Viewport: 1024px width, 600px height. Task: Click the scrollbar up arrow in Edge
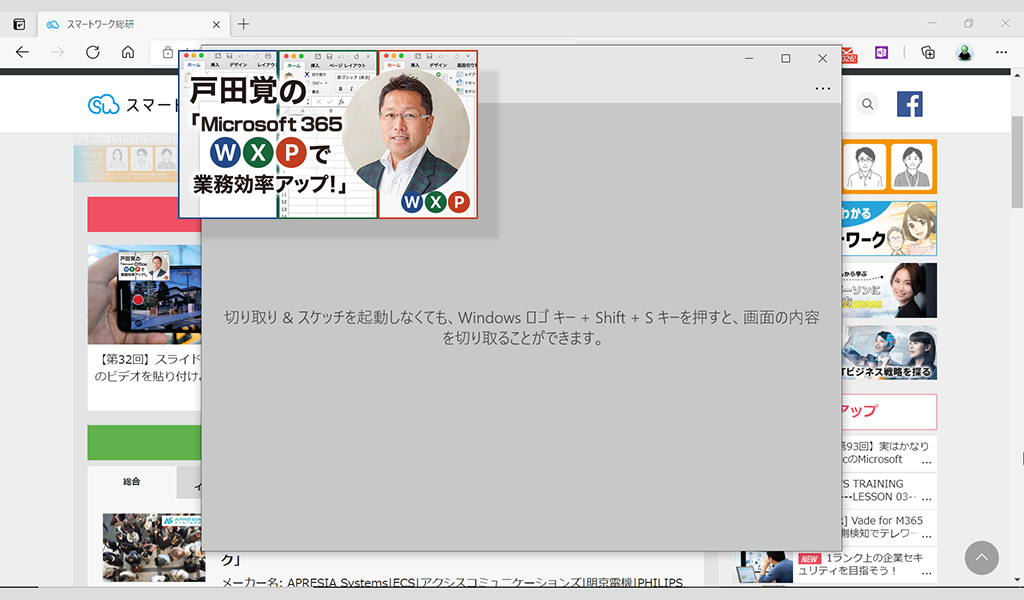1017,74
